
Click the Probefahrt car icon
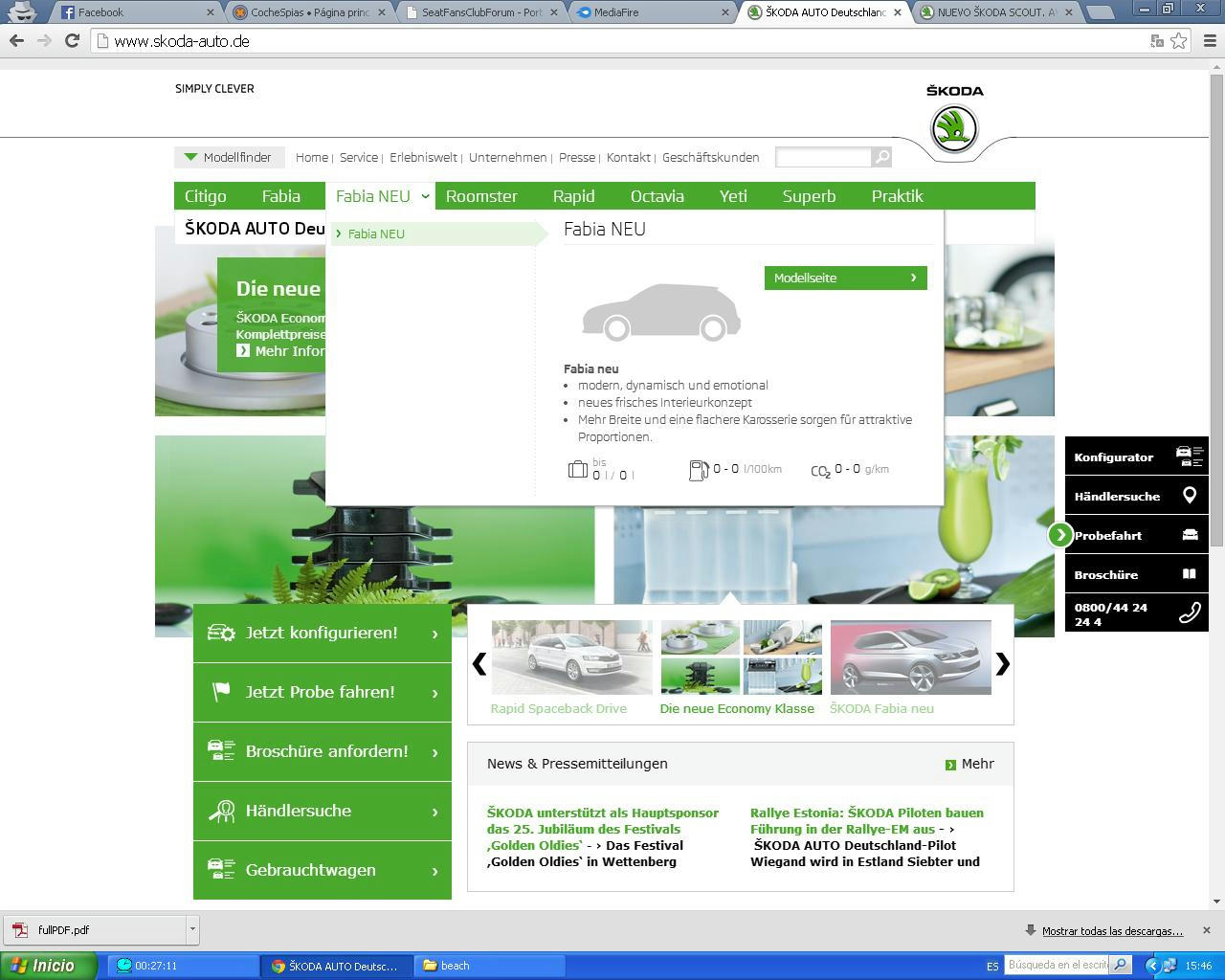pos(1190,535)
